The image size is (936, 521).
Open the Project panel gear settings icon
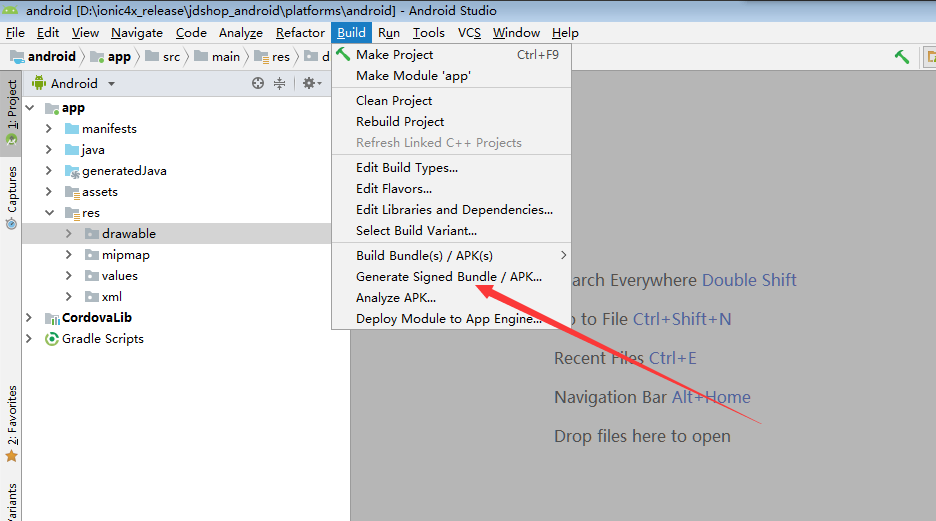click(x=312, y=84)
